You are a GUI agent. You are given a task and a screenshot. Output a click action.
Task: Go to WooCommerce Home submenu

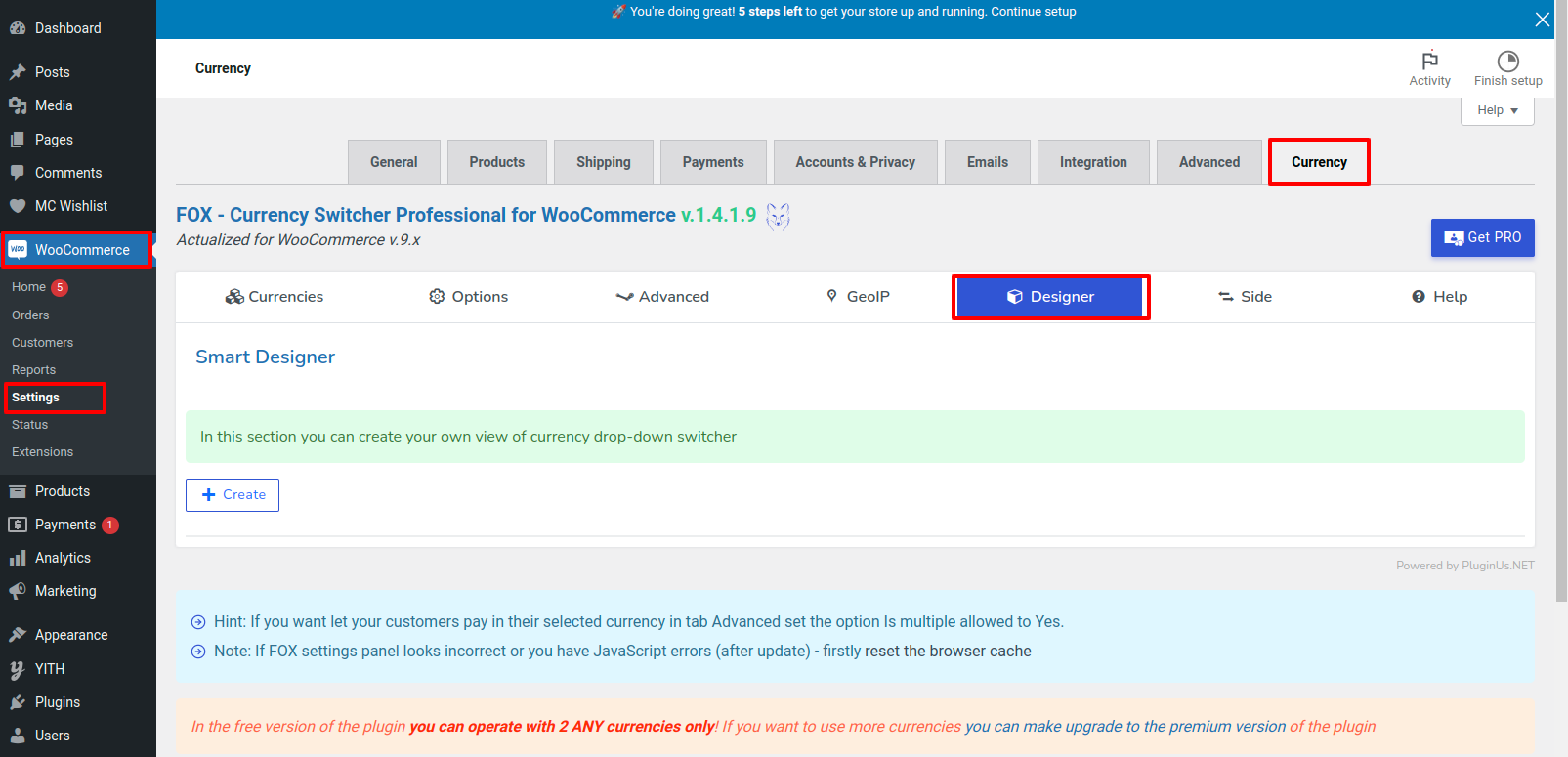tap(28, 287)
